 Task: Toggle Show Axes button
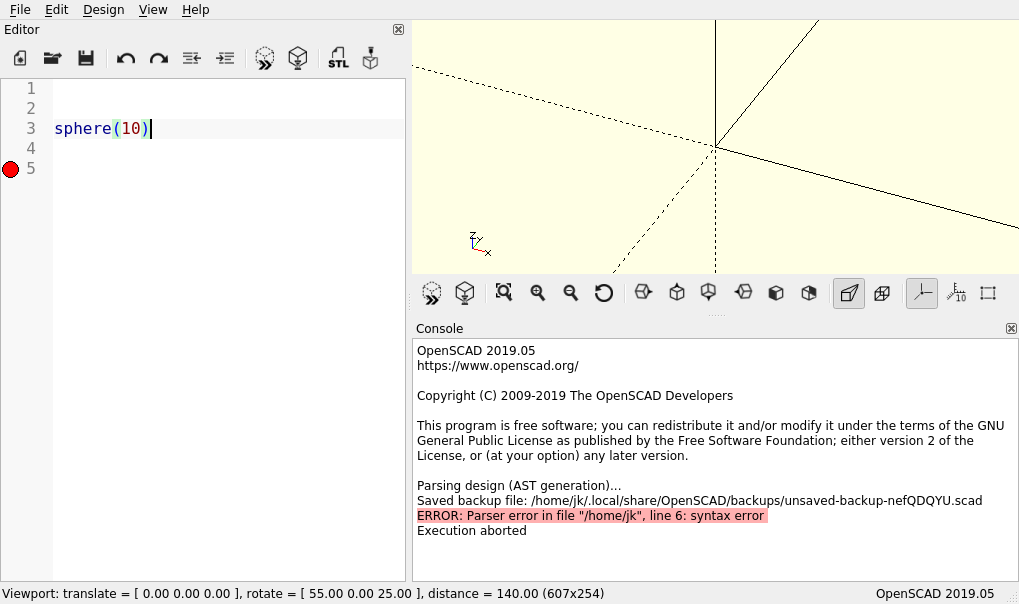(922, 293)
